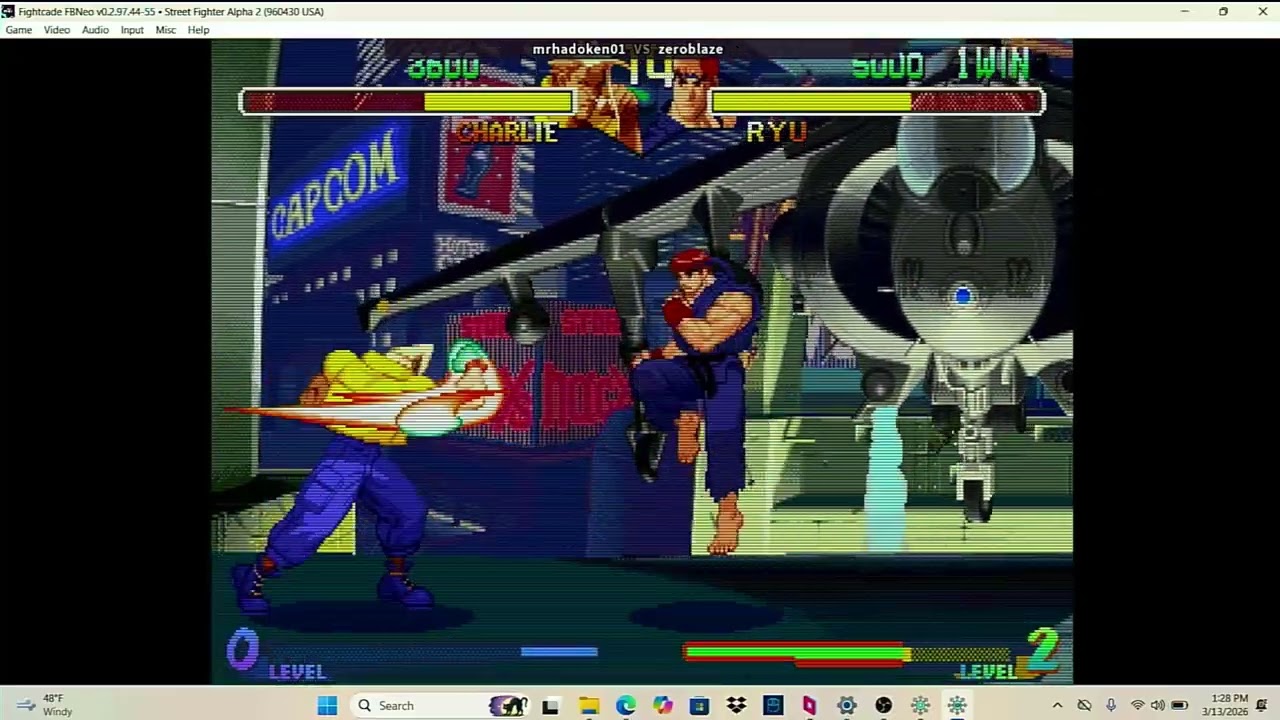
Task: Maximize the Fightcade FBNeo window
Action: point(1223,11)
